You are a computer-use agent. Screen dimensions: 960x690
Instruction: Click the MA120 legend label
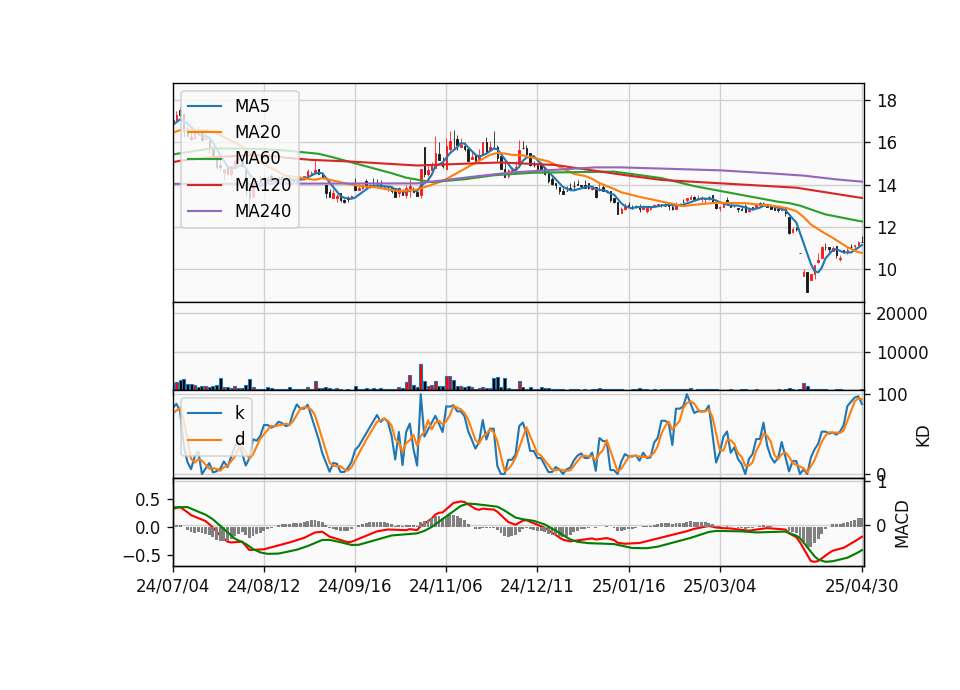[x=263, y=184]
